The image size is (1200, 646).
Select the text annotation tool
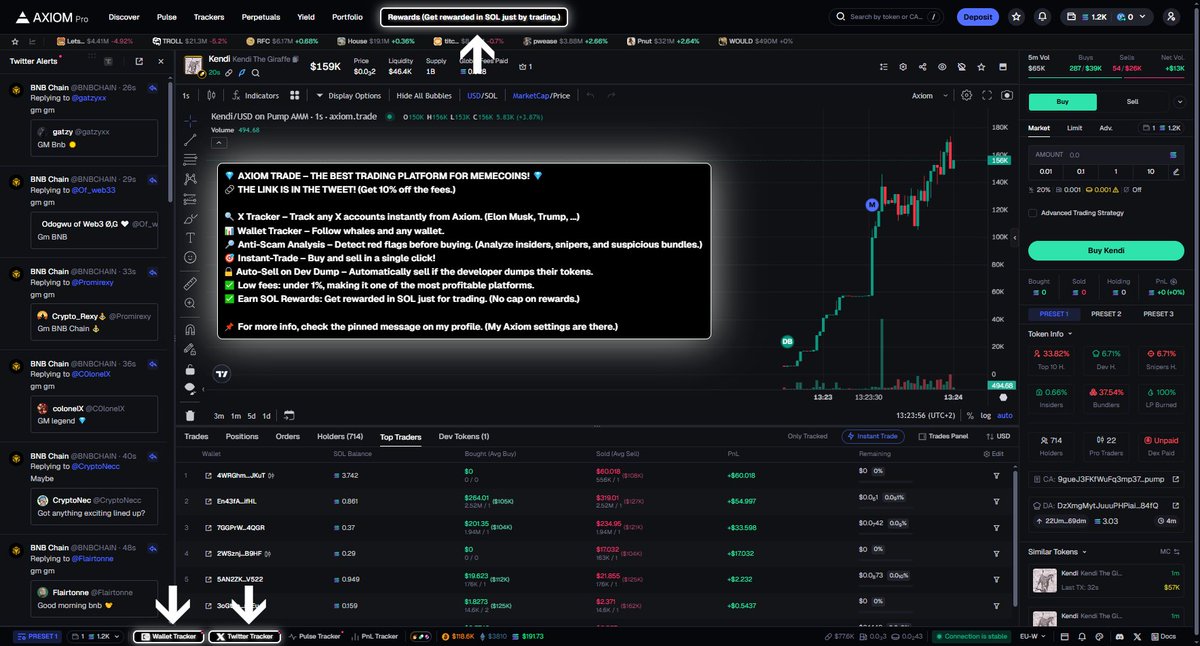190,238
